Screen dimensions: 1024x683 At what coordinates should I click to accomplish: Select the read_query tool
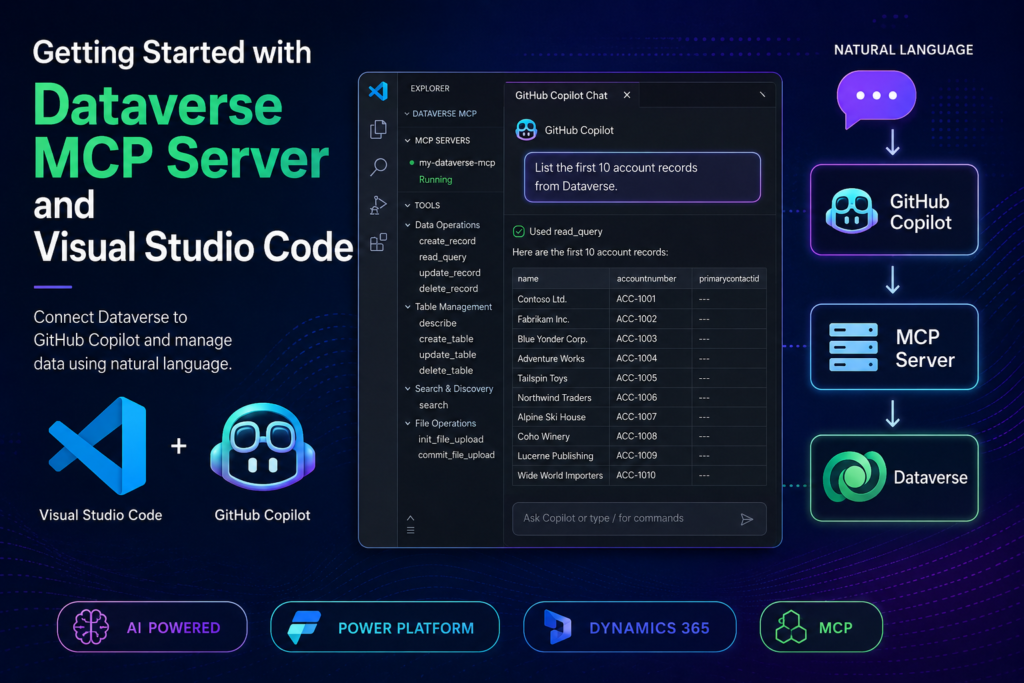[443, 257]
